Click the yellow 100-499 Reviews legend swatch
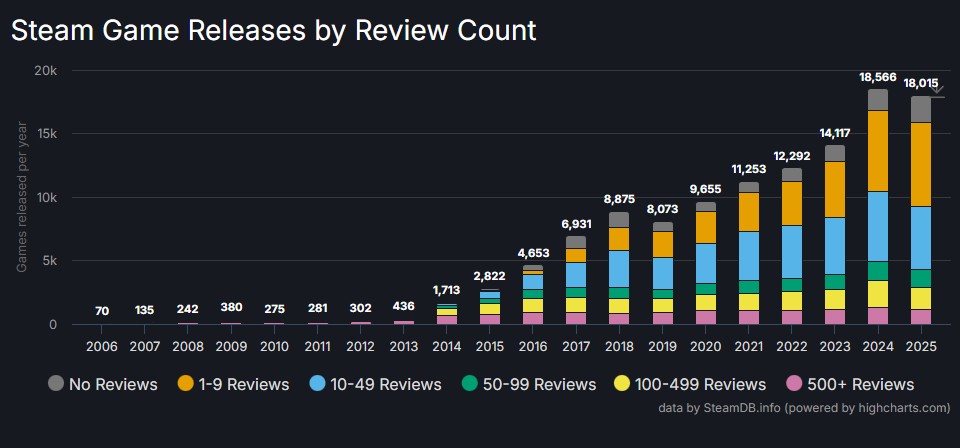The width and height of the screenshot is (960, 448). click(x=618, y=384)
